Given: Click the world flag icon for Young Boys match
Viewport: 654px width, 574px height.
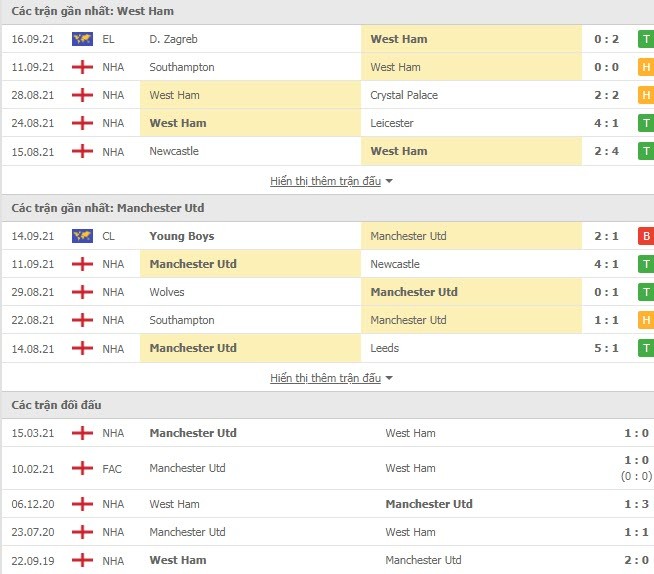Looking at the screenshot, I should point(82,236).
